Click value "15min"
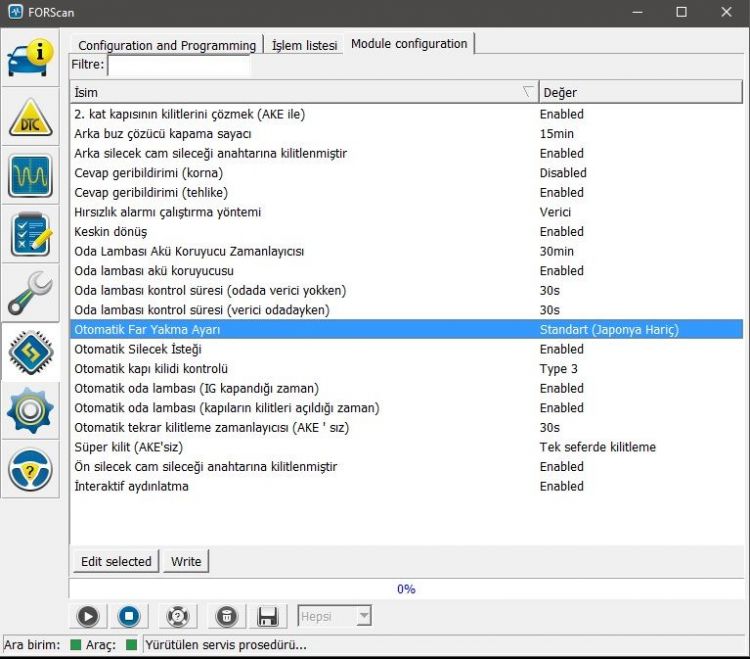750x659 pixels. (557, 134)
